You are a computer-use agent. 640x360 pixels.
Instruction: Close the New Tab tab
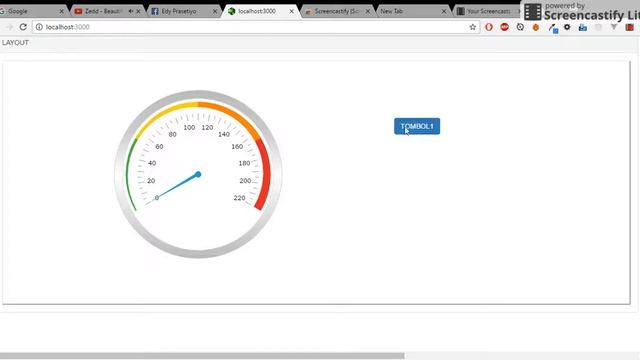(444, 11)
